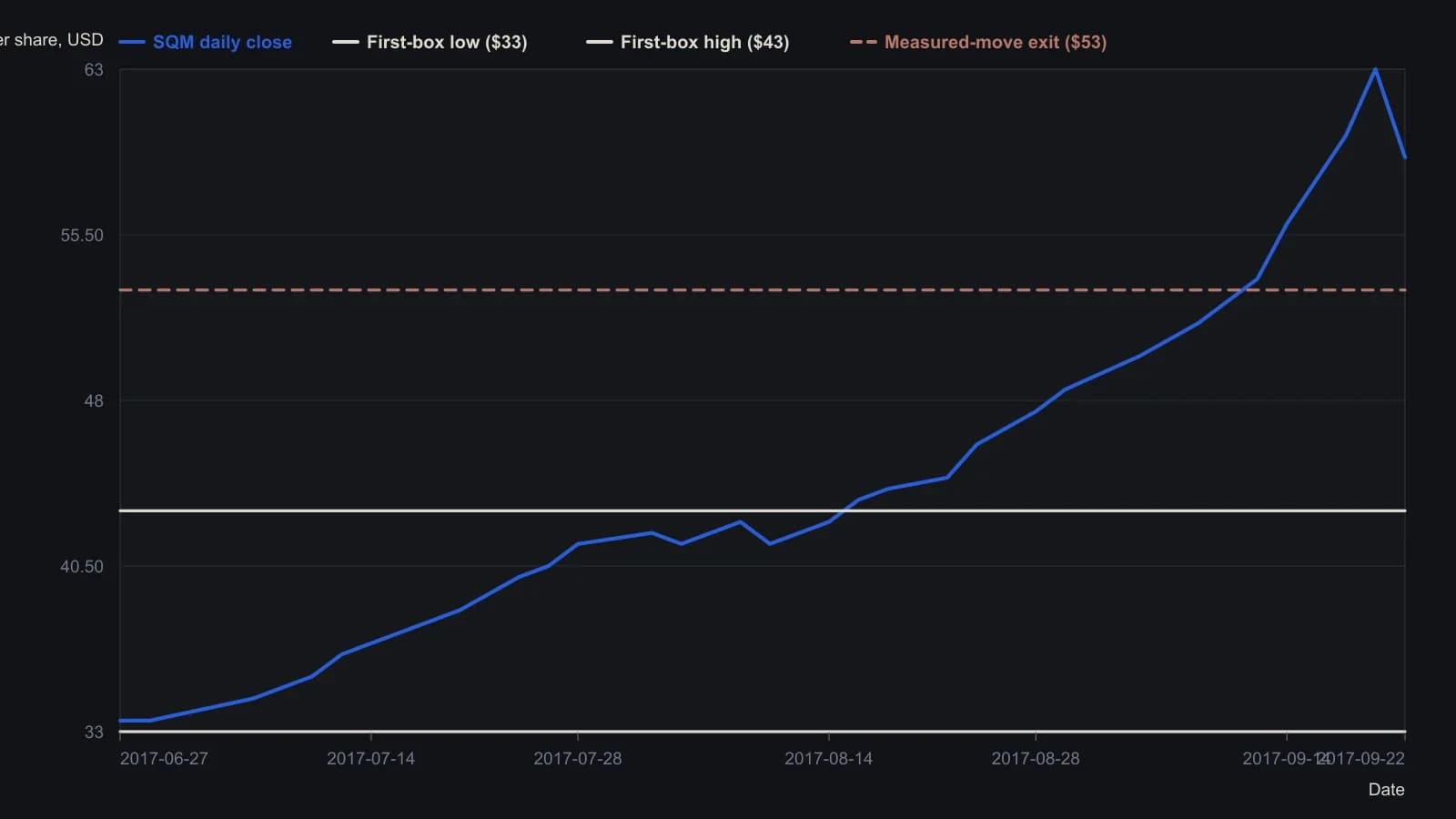Click the 40.50 y-axis tick label
This screenshot has height=819, width=1456.
[82, 567]
